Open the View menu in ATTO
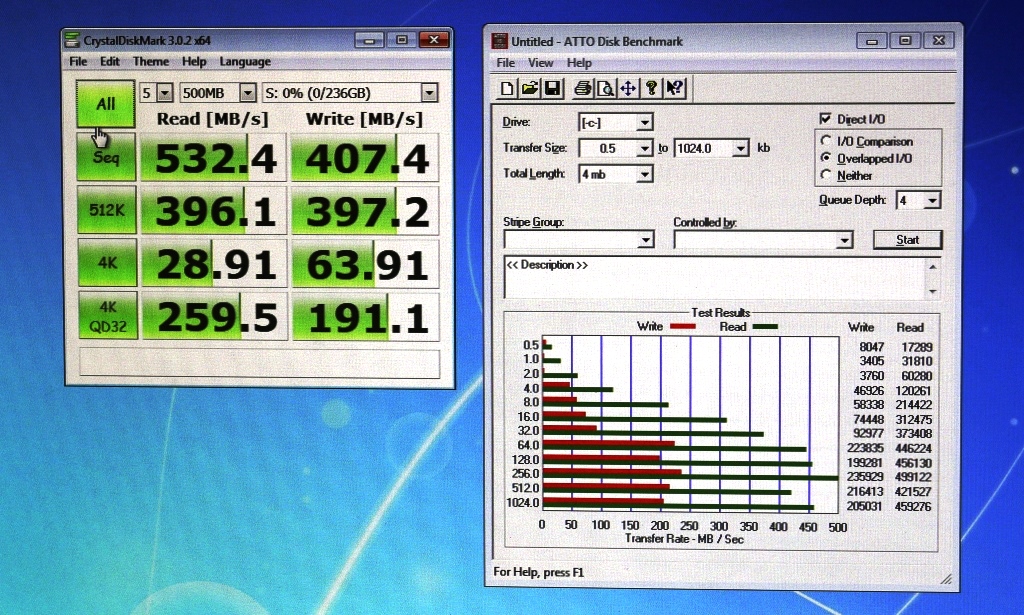Viewport: 1024px width, 615px height. [541, 63]
